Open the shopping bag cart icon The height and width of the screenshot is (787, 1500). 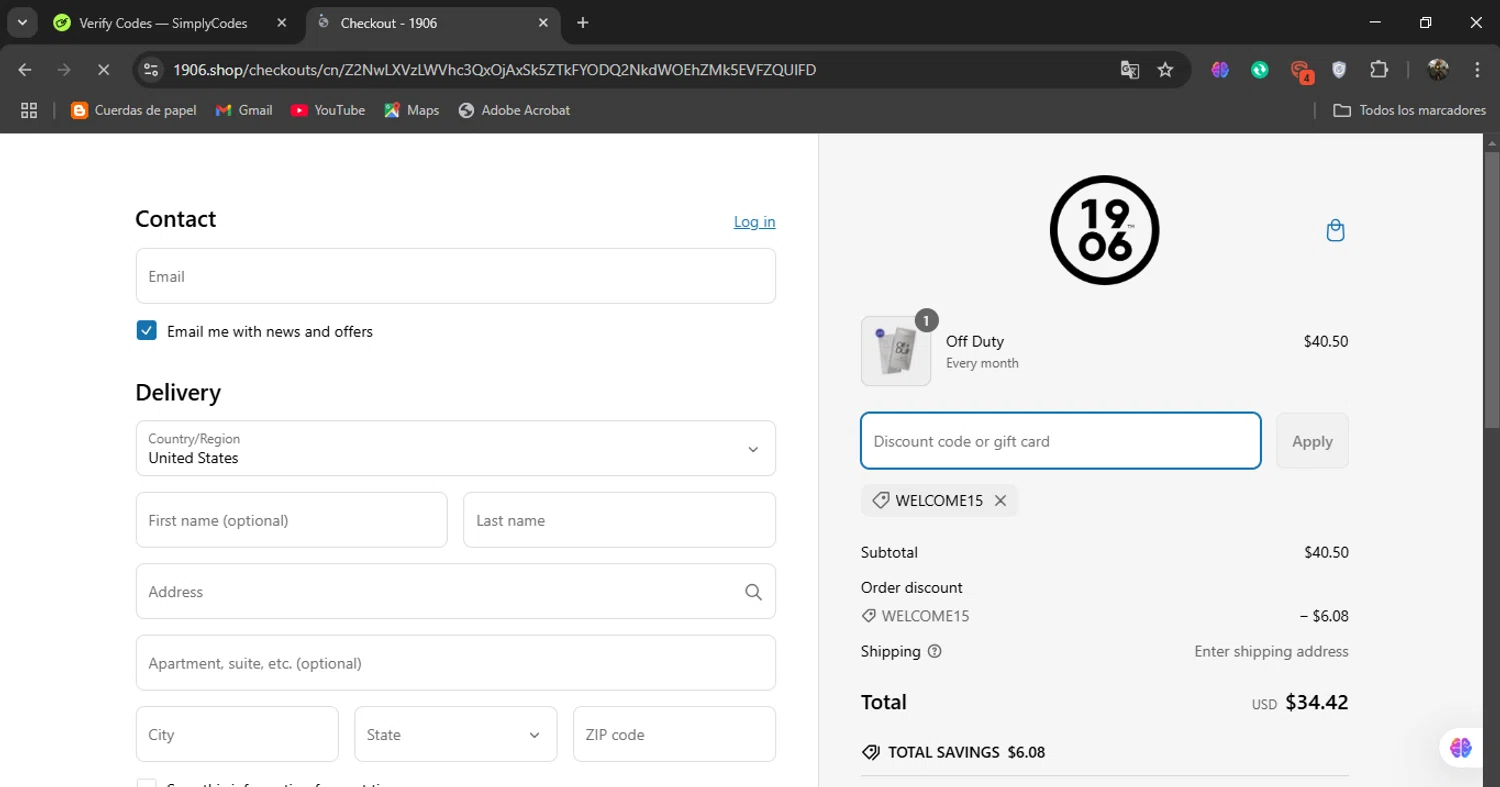coord(1335,231)
